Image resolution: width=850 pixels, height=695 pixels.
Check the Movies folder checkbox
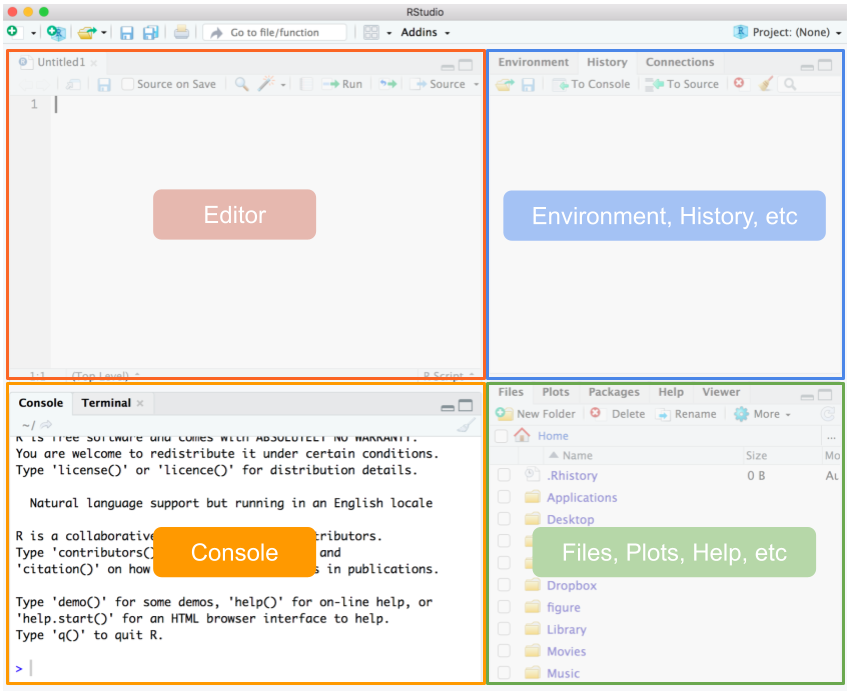504,651
